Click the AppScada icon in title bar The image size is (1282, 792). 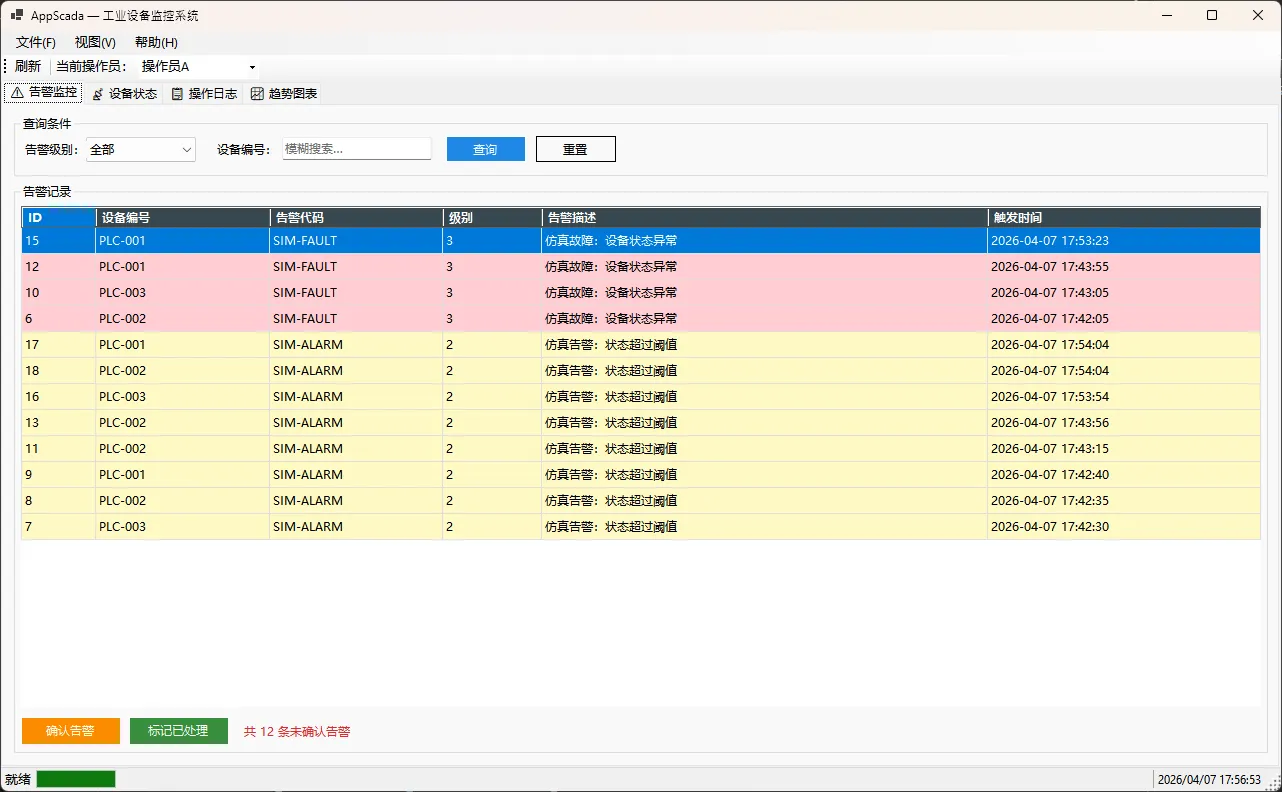pos(16,15)
